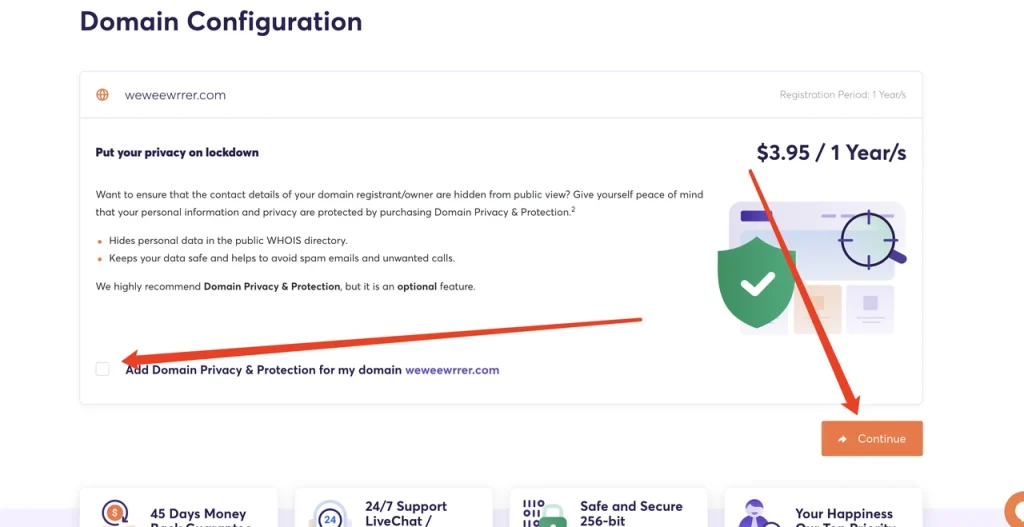Open the purple weweewrrer.com link

pyautogui.click(x=452, y=370)
